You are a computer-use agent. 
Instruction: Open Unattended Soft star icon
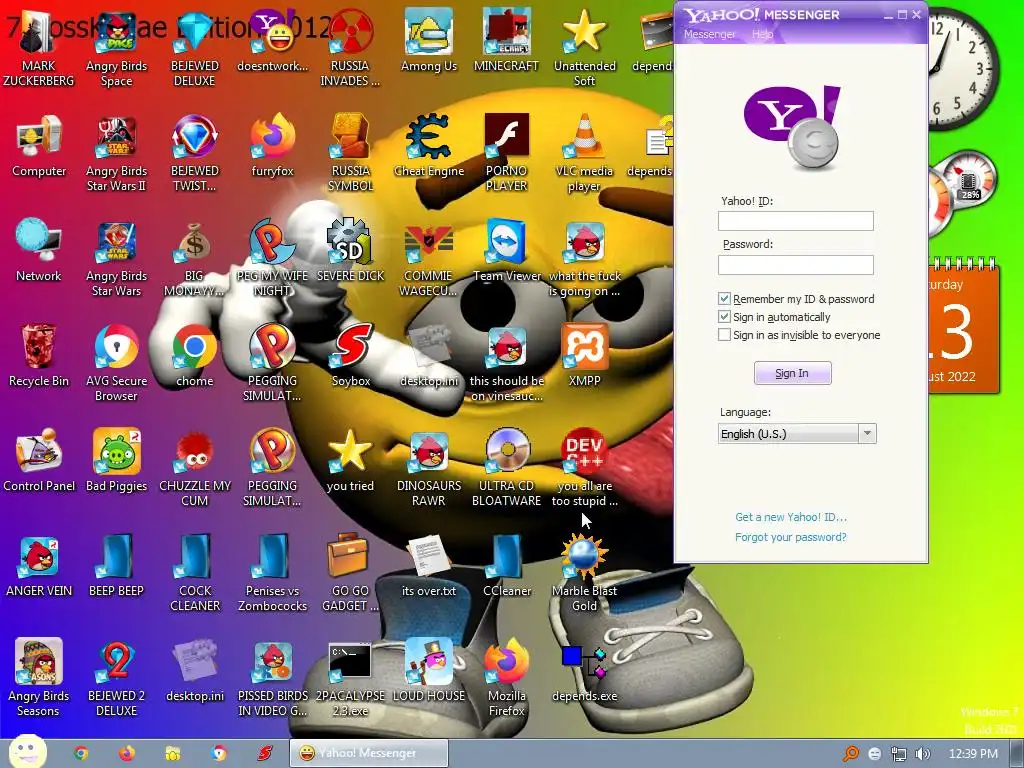(x=584, y=47)
